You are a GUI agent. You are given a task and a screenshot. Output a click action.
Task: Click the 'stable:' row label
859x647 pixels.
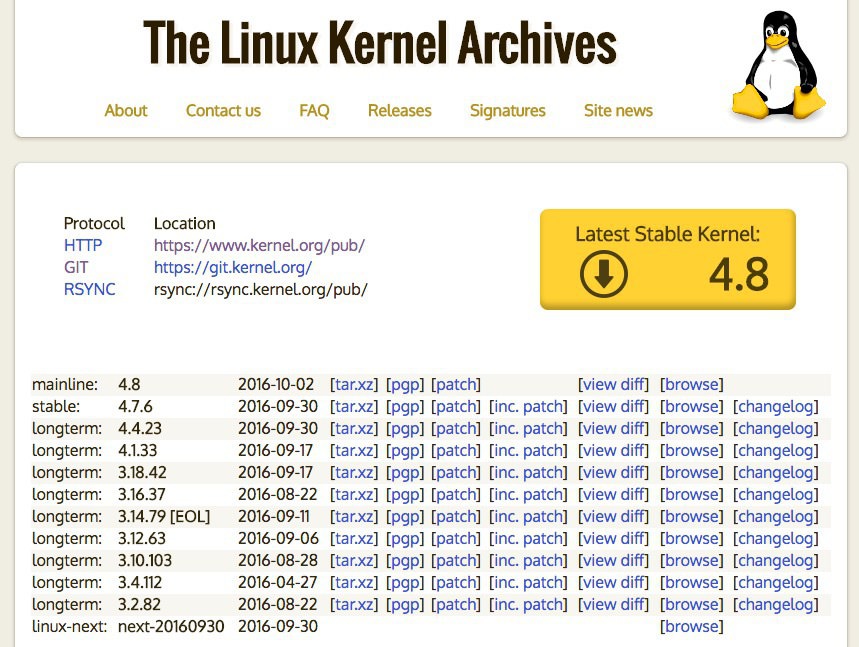56,406
